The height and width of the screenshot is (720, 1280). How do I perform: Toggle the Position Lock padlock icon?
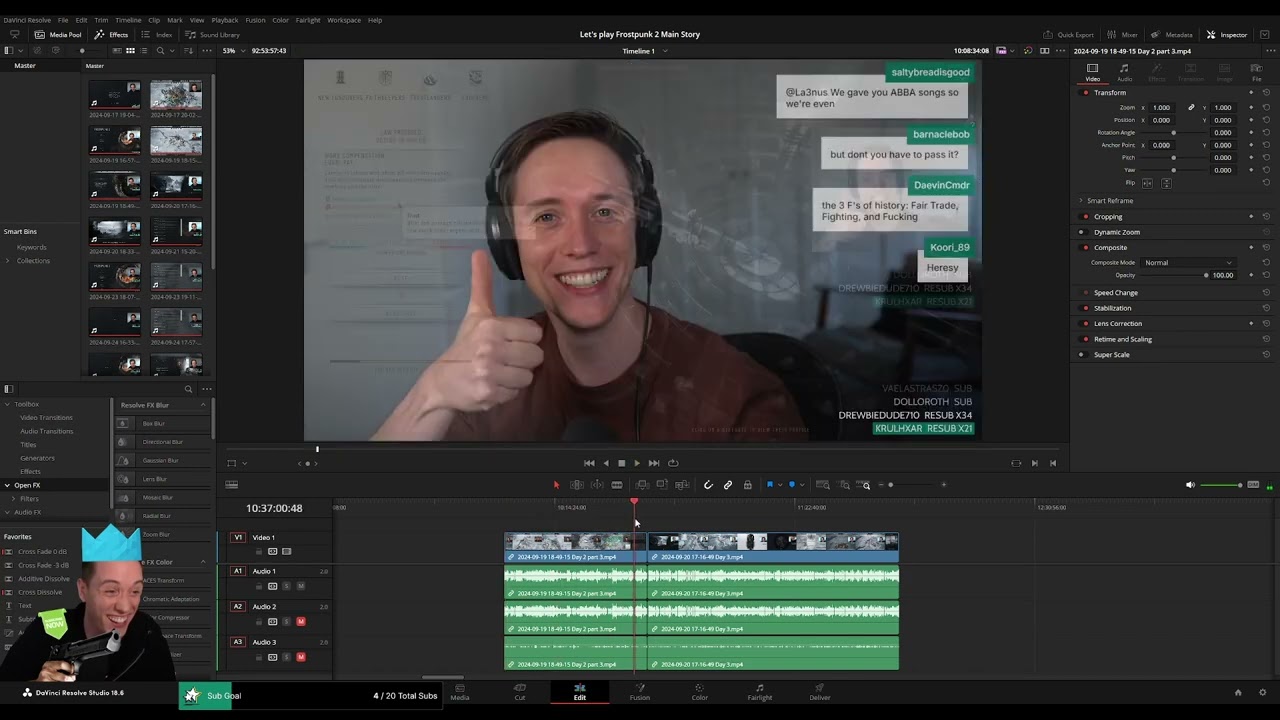click(x=747, y=485)
